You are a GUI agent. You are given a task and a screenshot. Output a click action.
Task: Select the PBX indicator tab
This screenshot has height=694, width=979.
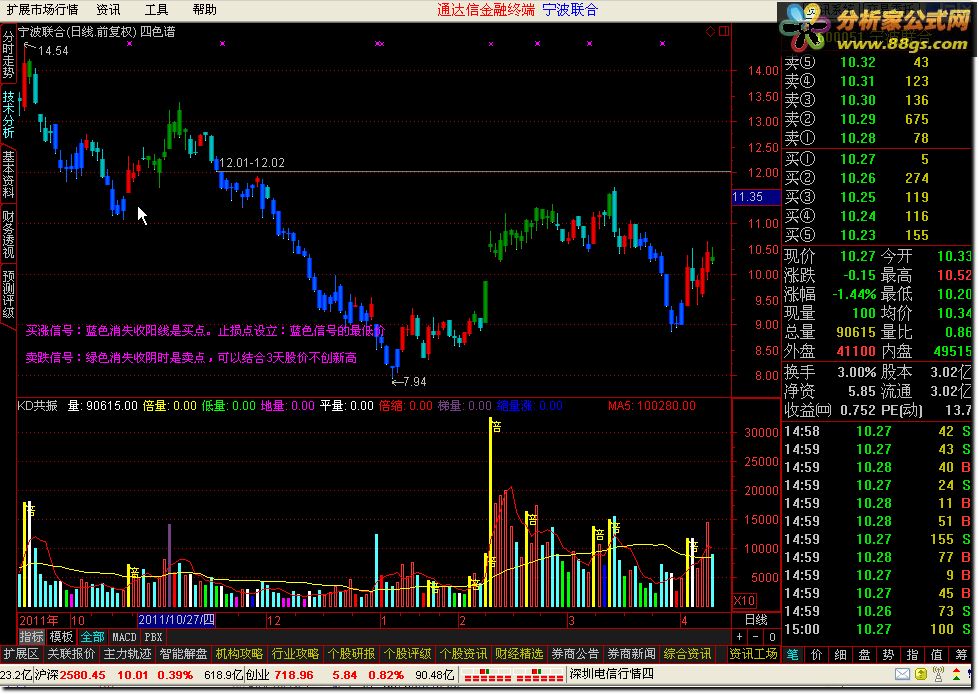pos(153,637)
